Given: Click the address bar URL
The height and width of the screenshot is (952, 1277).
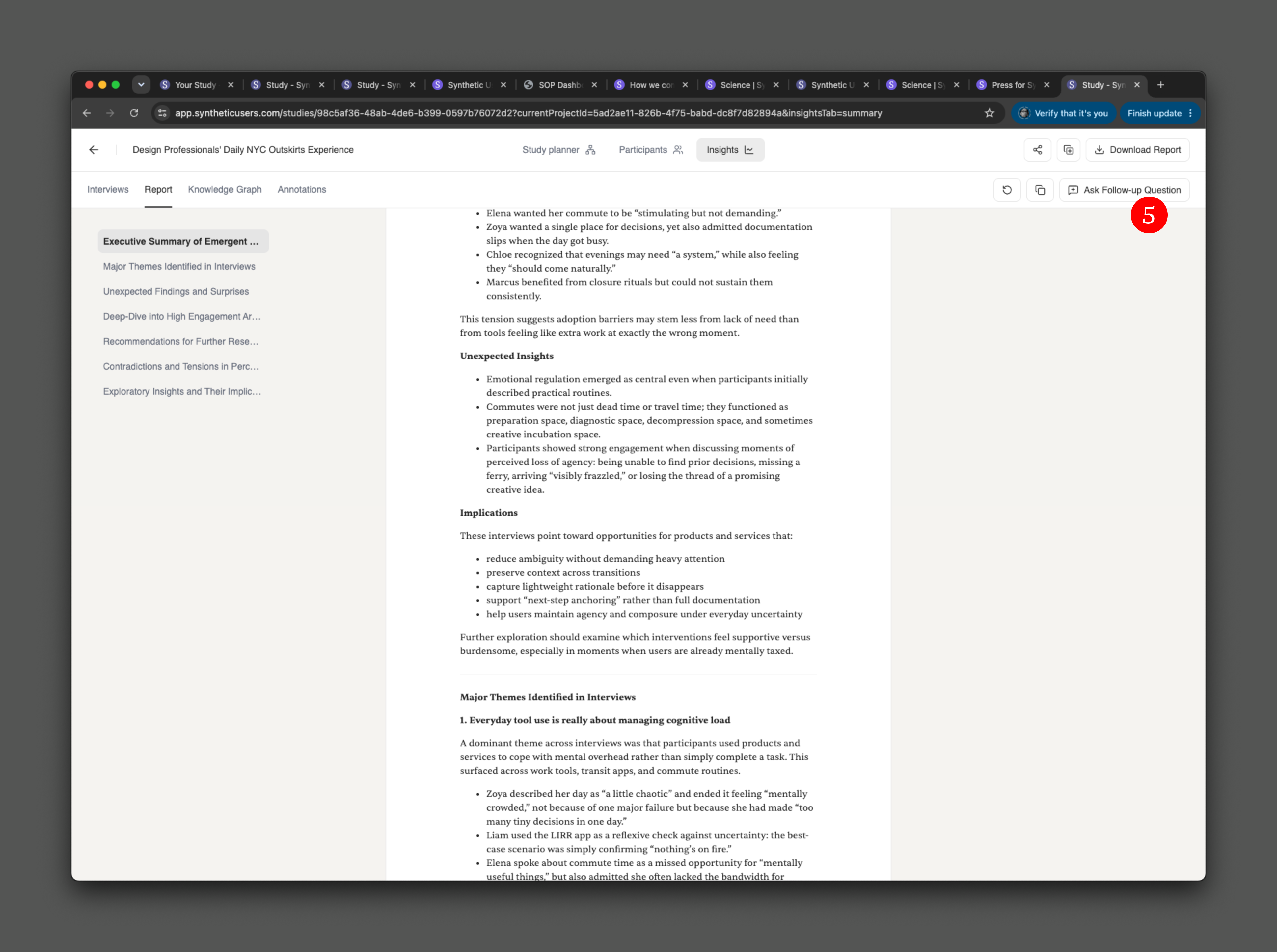Looking at the screenshot, I should point(529,113).
